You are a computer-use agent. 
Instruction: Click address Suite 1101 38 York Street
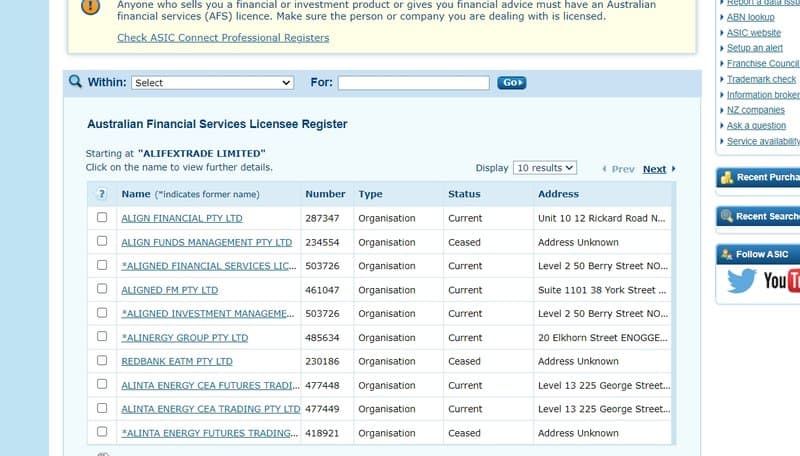[x=602, y=290]
